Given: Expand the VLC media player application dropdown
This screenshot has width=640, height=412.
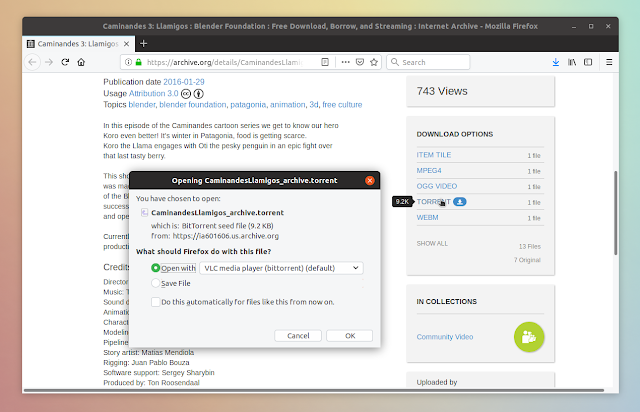Looking at the screenshot, I should [x=281, y=268].
